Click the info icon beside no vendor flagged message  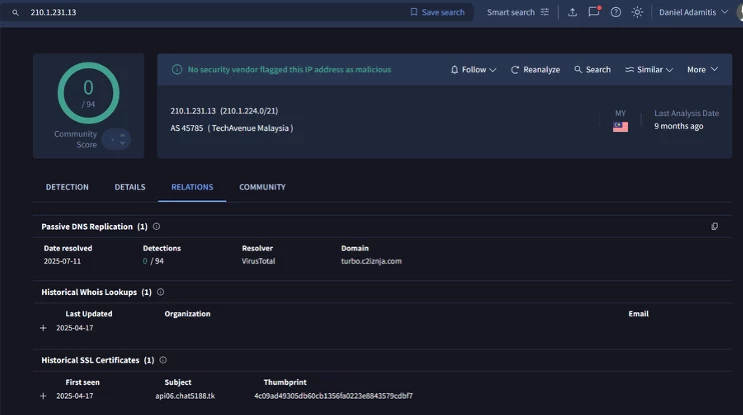(x=177, y=70)
